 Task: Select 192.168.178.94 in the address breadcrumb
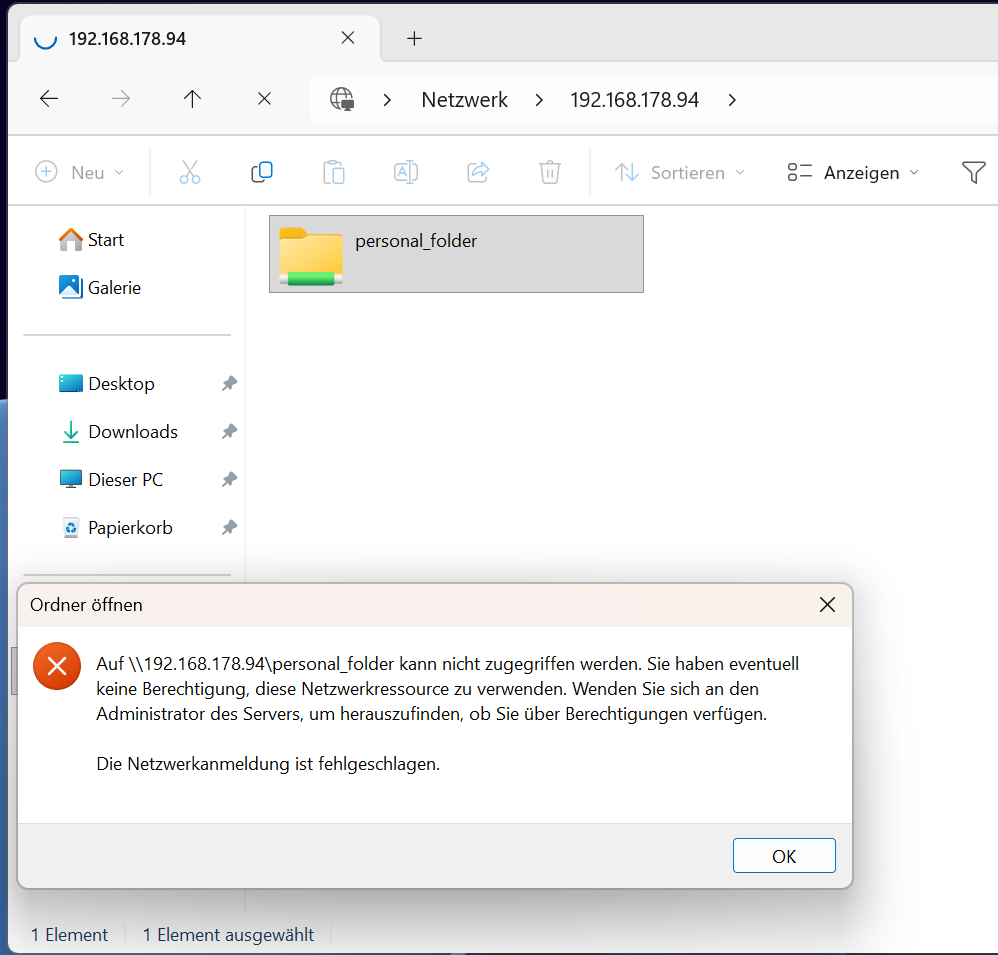[634, 100]
